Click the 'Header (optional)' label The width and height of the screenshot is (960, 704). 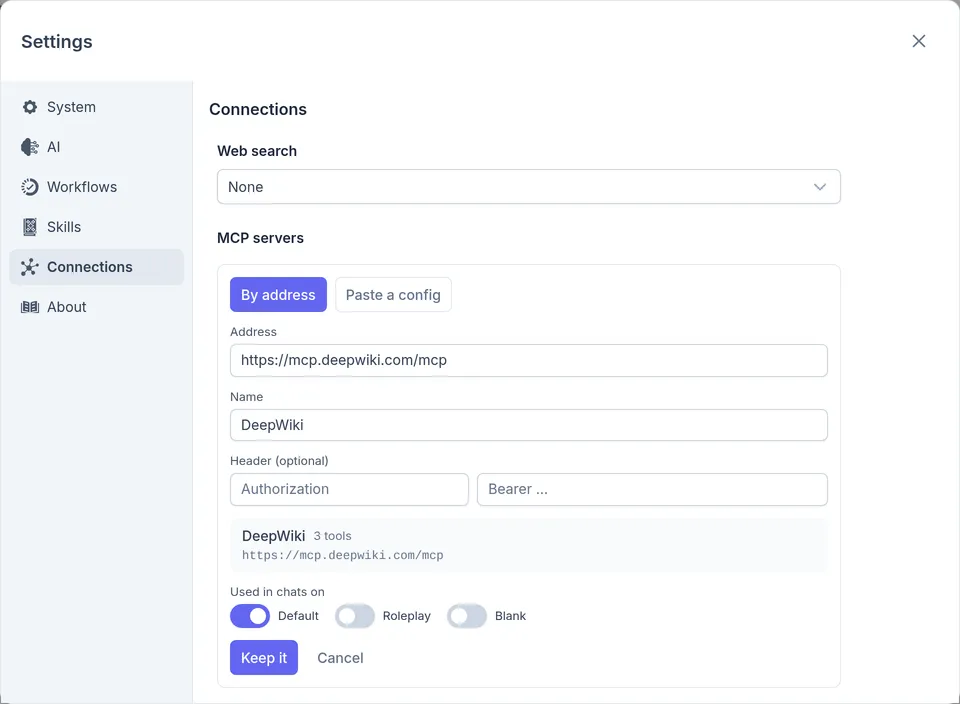tap(279, 461)
